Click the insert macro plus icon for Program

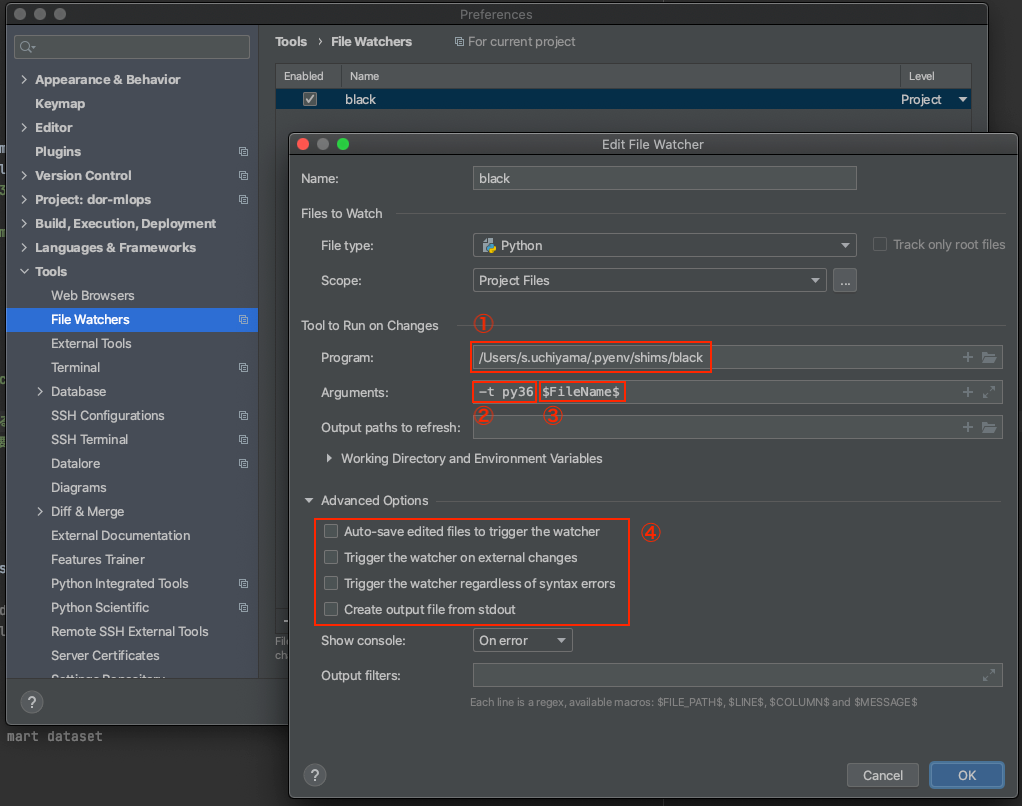coord(967,357)
